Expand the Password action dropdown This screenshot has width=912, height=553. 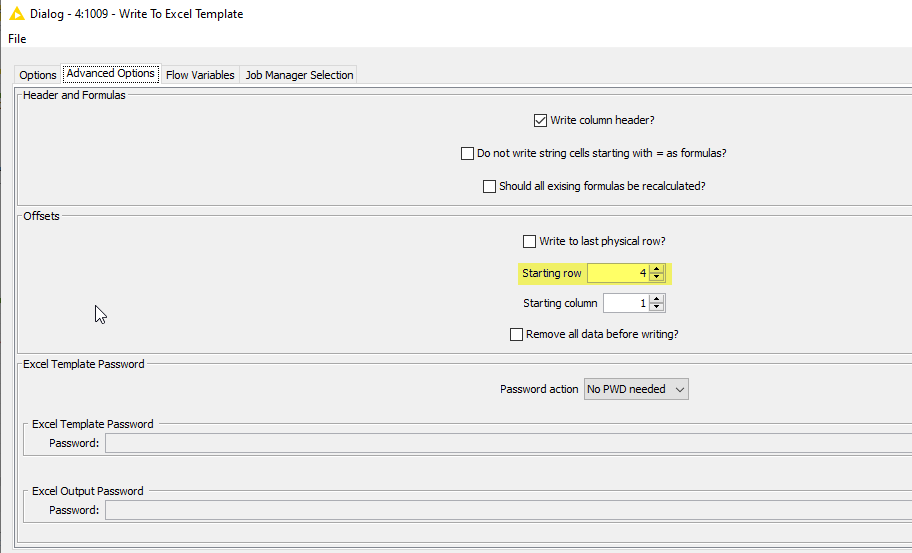coord(636,389)
